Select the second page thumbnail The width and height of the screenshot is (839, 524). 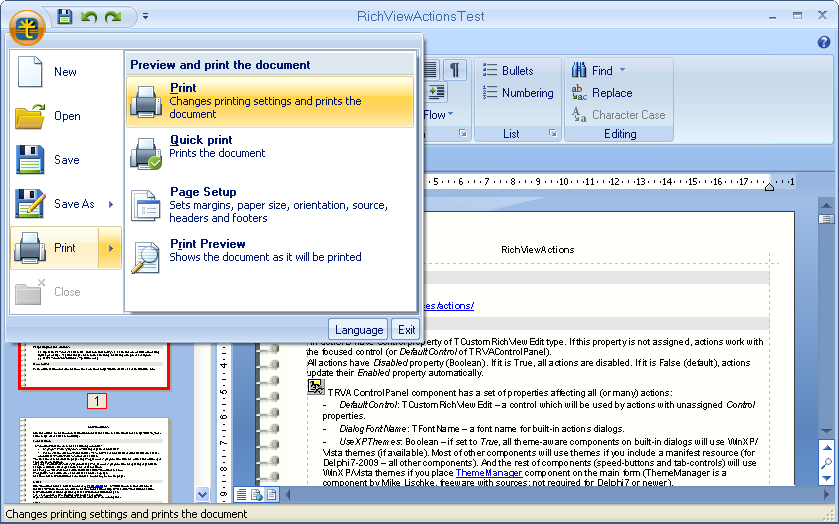pyautogui.click(x=96, y=457)
